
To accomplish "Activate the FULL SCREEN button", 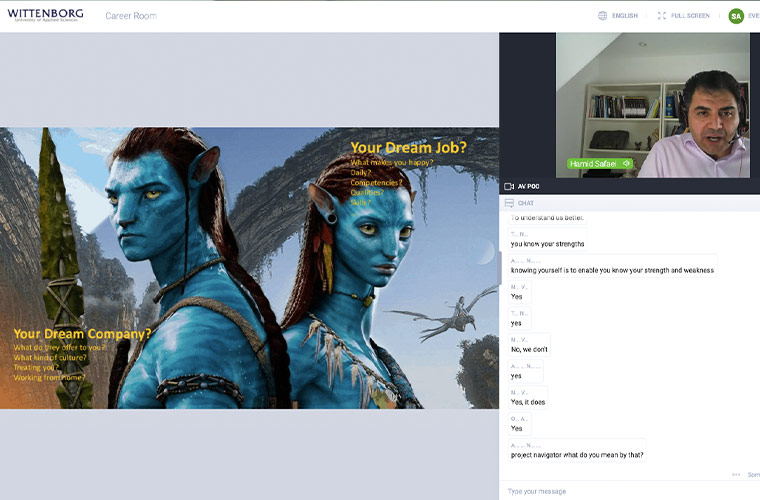I will pyautogui.click(x=690, y=16).
